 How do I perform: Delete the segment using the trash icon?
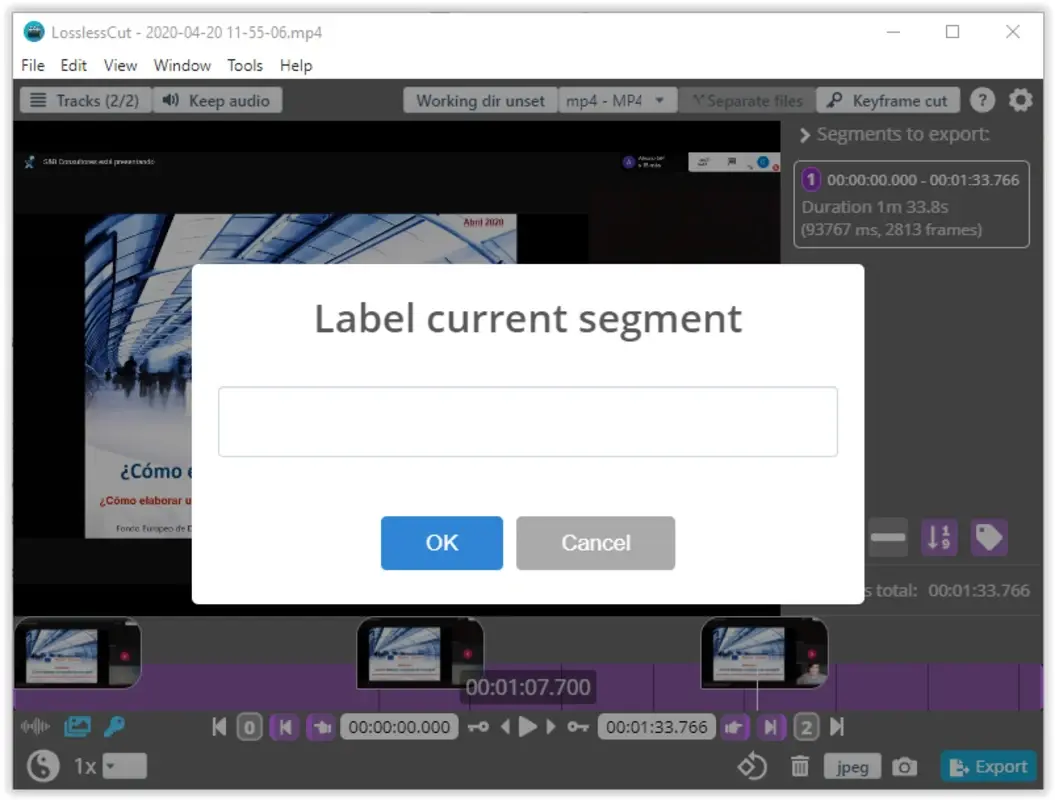(800, 766)
